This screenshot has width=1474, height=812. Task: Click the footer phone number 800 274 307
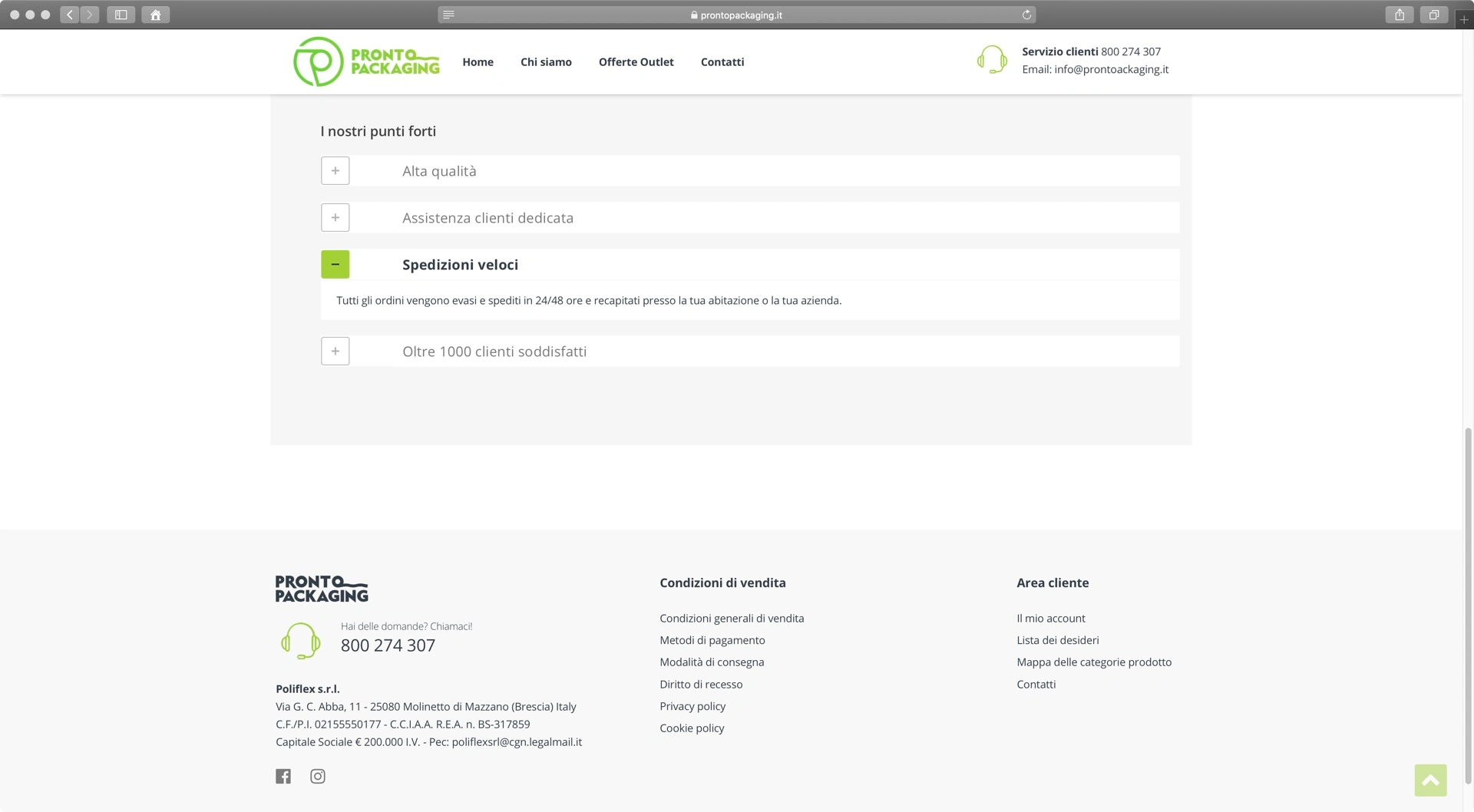[x=388, y=645]
